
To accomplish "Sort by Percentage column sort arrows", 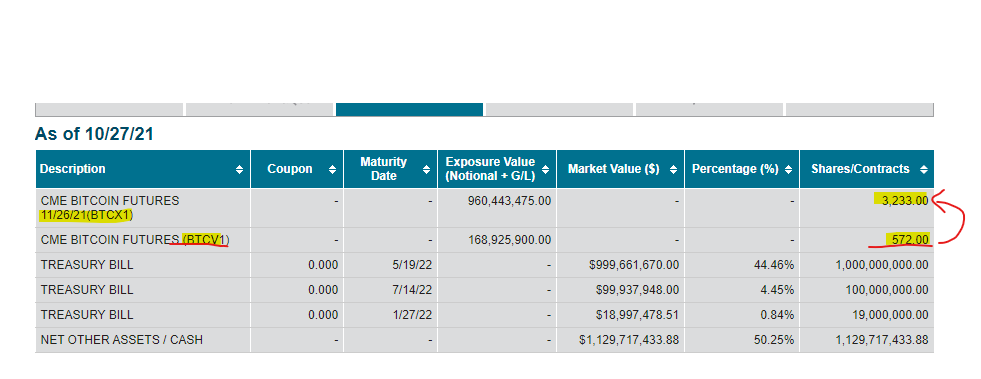I will click(x=788, y=169).
